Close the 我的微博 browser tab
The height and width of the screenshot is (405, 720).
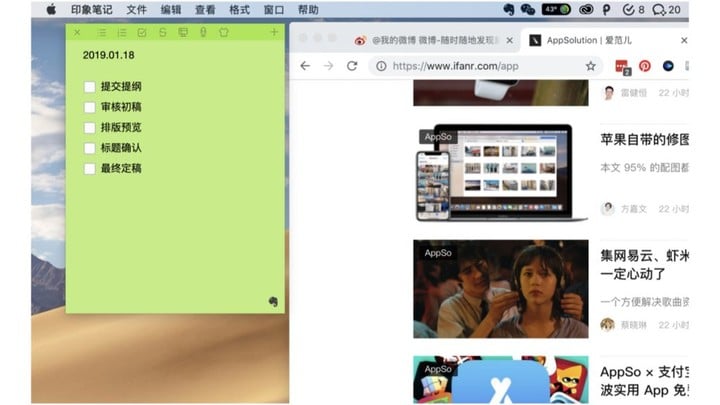click(510, 40)
